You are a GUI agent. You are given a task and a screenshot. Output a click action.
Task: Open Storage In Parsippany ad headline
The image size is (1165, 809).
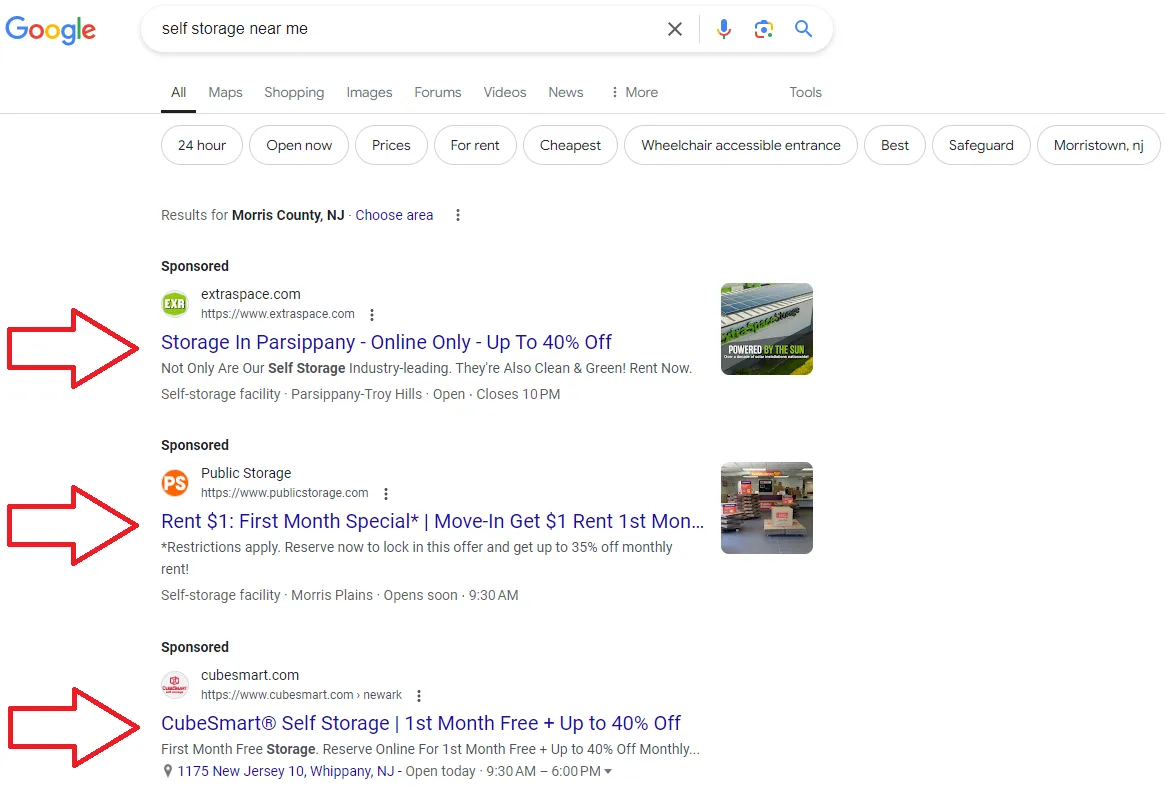pyautogui.click(x=386, y=342)
